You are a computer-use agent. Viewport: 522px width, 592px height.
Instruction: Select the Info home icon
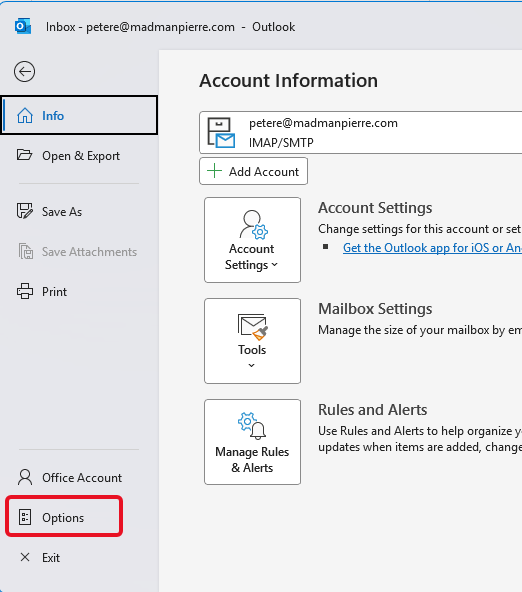[25, 116]
